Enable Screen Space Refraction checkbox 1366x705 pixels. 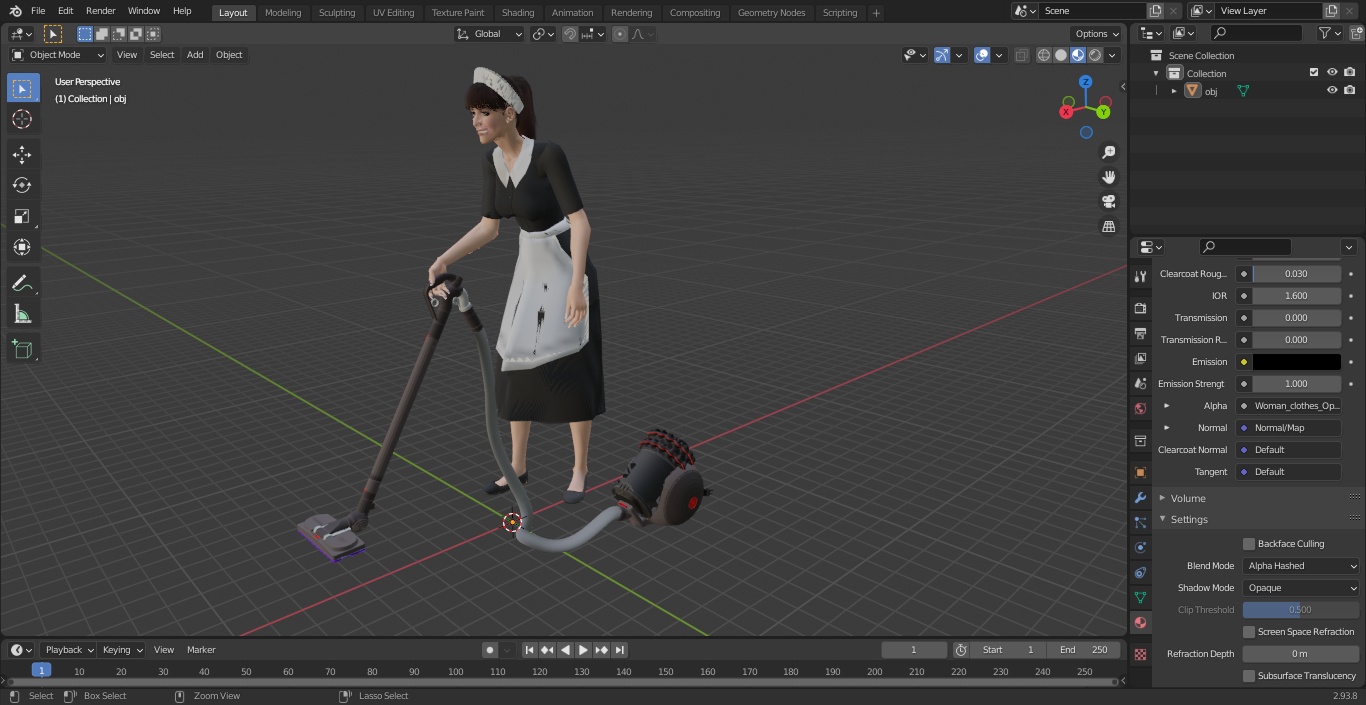point(1248,632)
